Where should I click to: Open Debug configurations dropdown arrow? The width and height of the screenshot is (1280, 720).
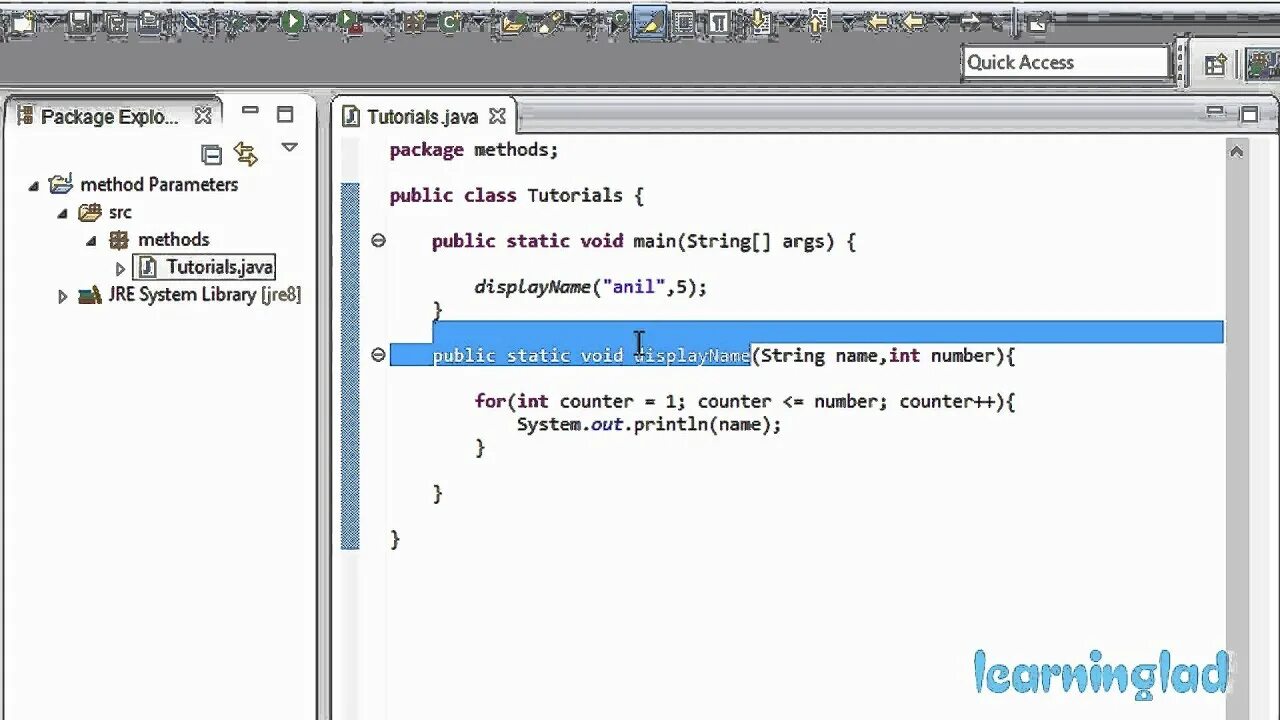point(265,22)
